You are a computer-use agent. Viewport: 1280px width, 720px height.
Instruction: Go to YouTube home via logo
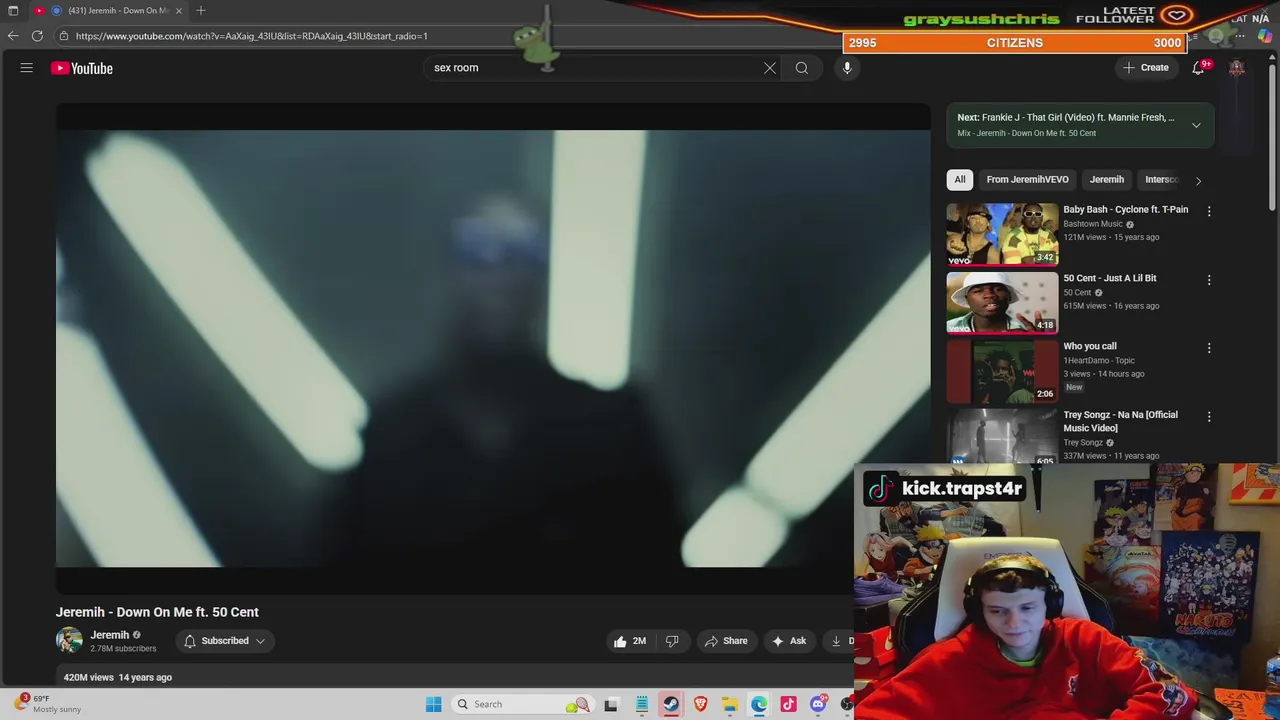coord(82,68)
